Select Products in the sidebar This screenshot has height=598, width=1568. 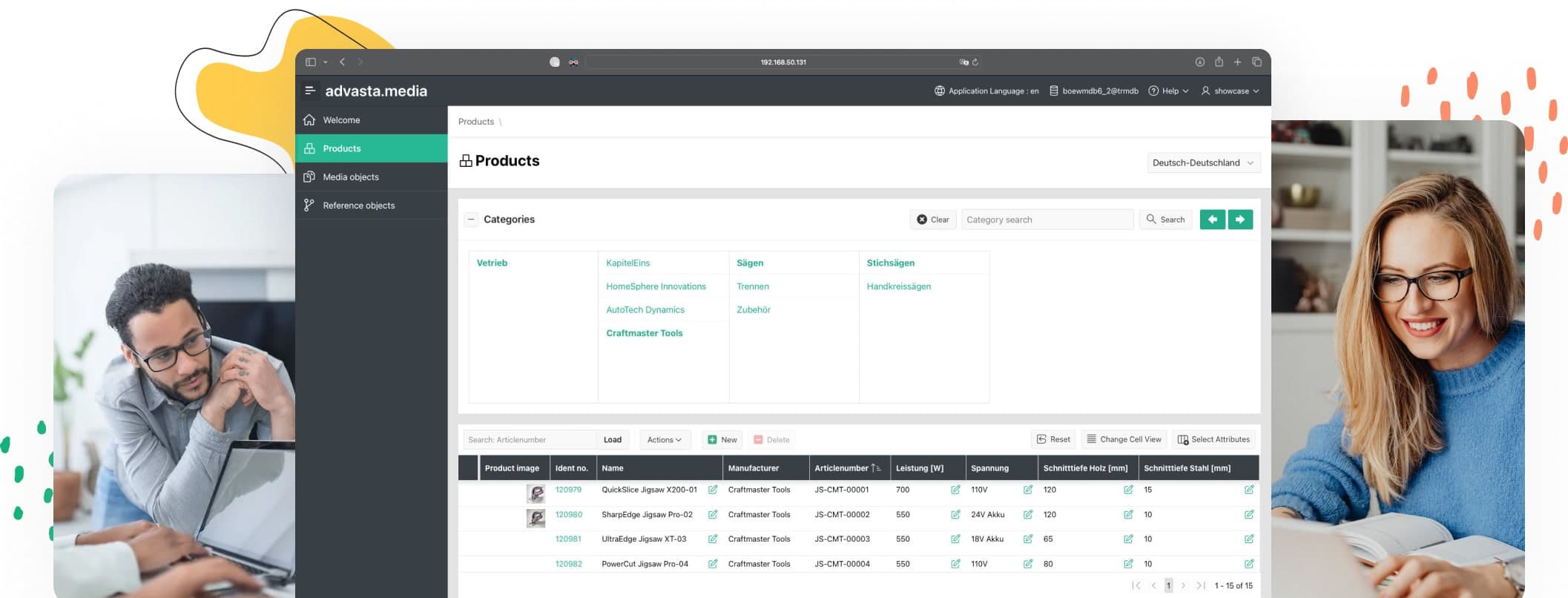click(372, 148)
